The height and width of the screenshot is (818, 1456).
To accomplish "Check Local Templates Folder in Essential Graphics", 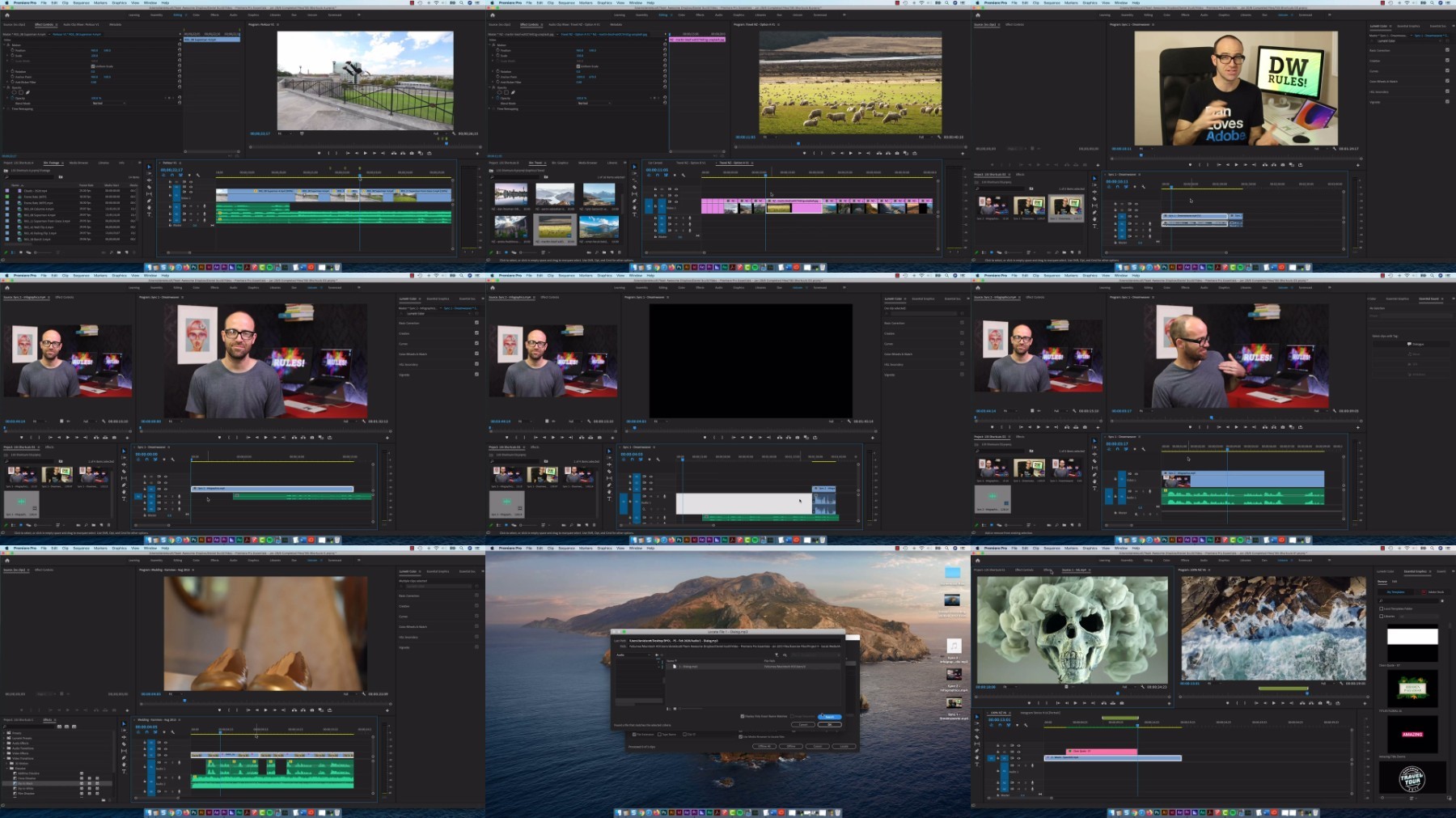I will 1381,608.
